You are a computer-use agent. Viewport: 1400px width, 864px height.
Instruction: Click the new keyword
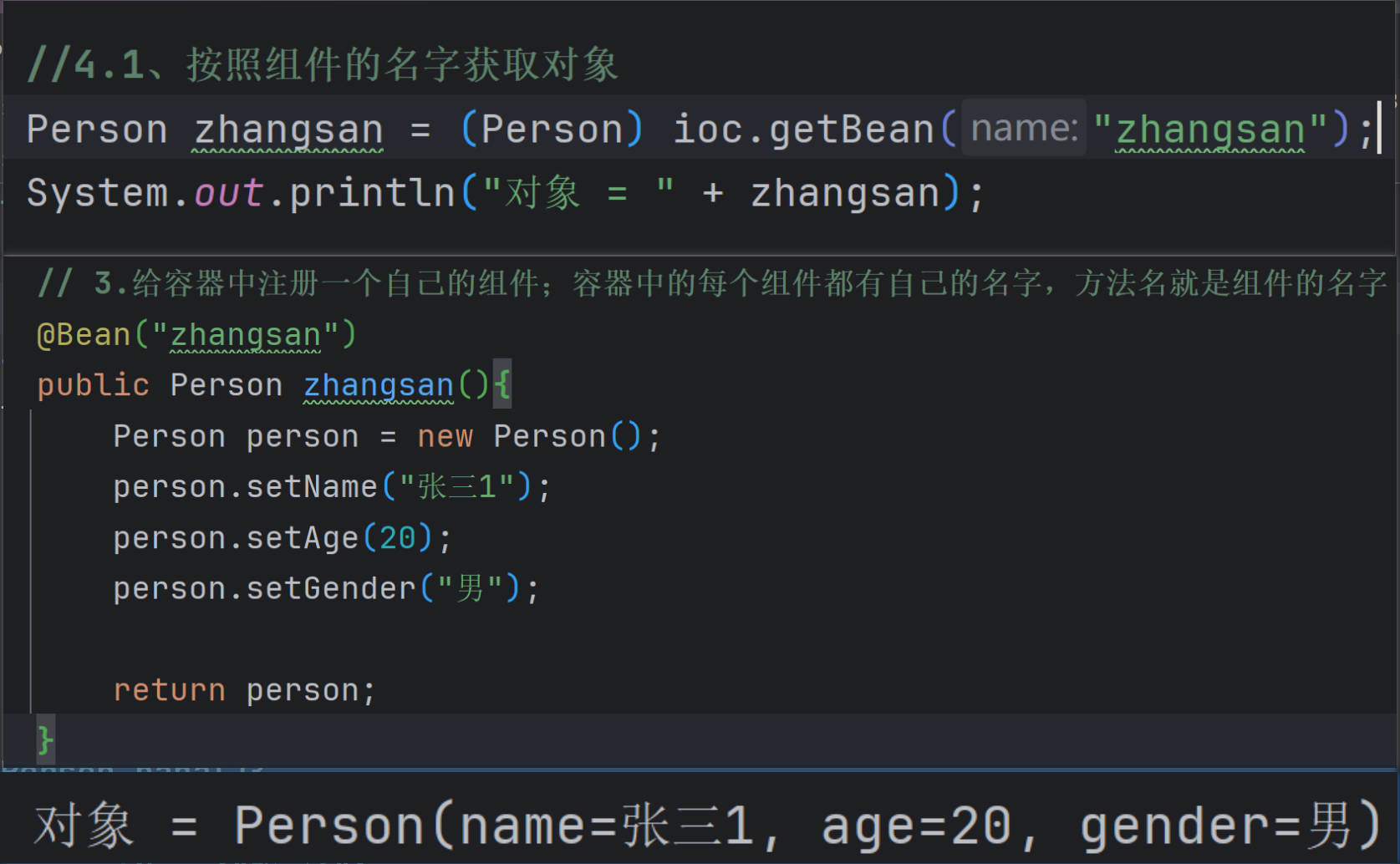(445, 436)
